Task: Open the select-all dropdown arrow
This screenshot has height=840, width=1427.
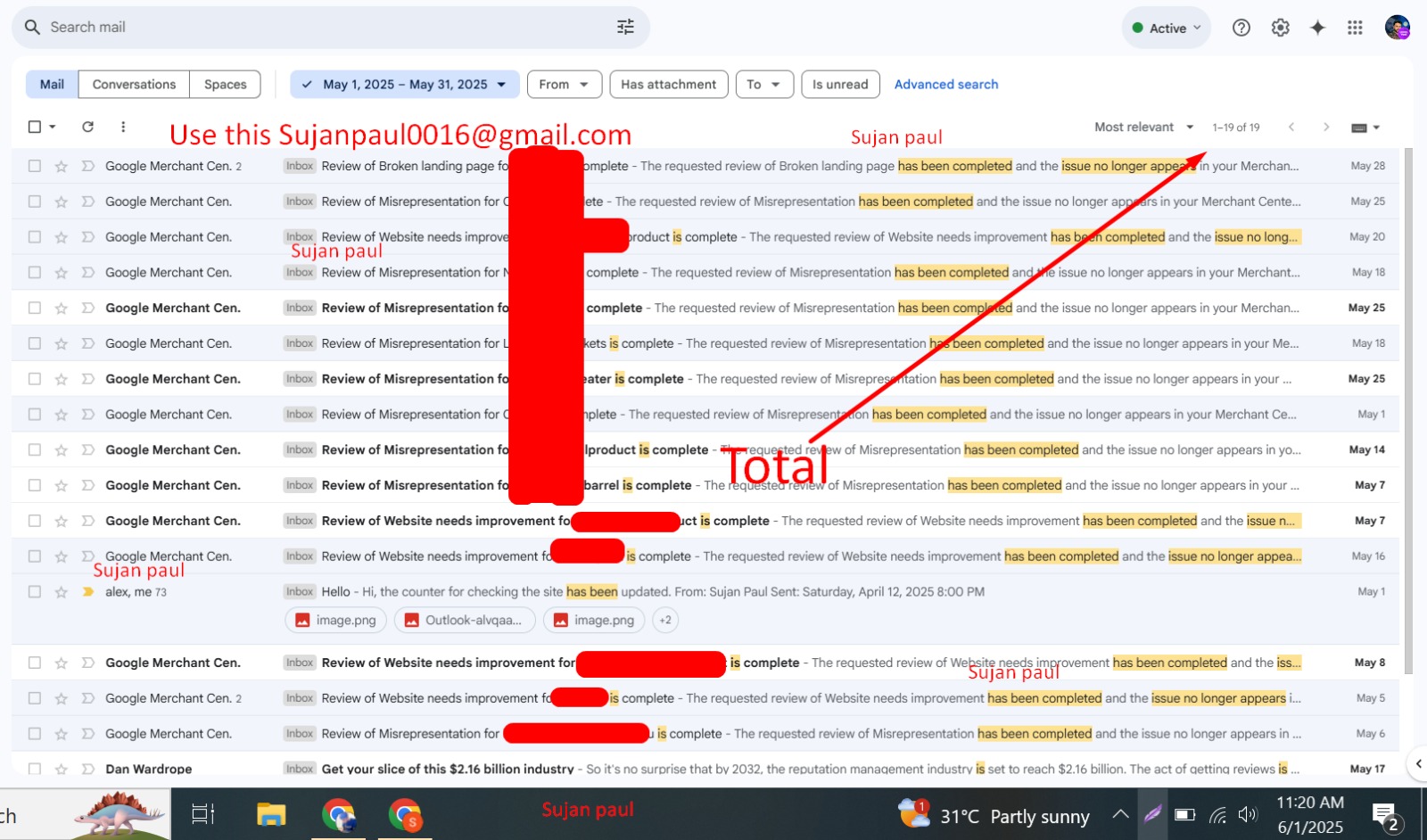Action: click(x=53, y=127)
